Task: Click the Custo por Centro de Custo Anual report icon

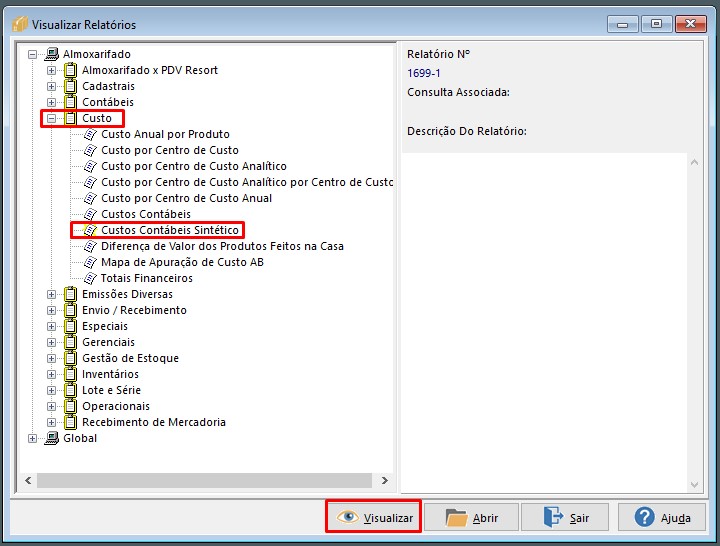Action: pos(90,198)
